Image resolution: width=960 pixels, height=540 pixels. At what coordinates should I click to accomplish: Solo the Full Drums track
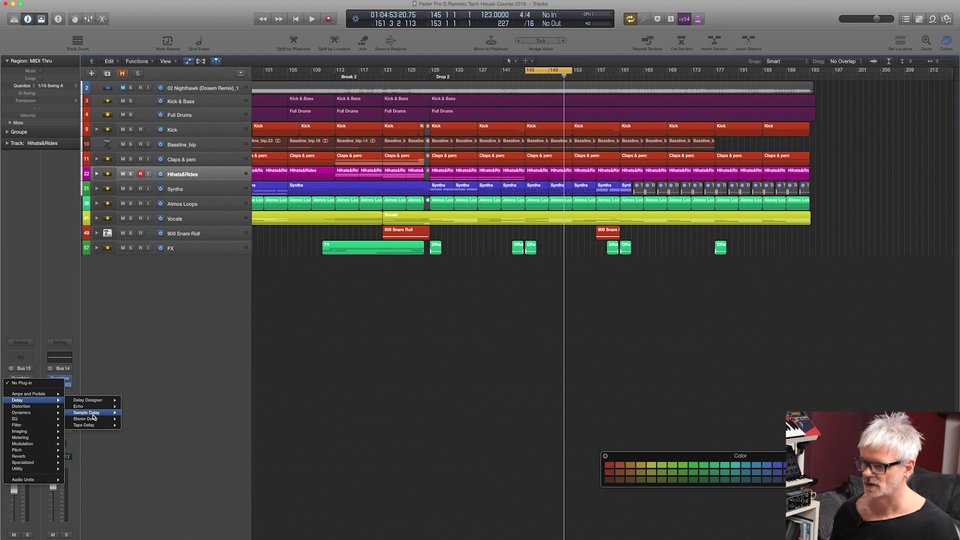tap(130, 114)
